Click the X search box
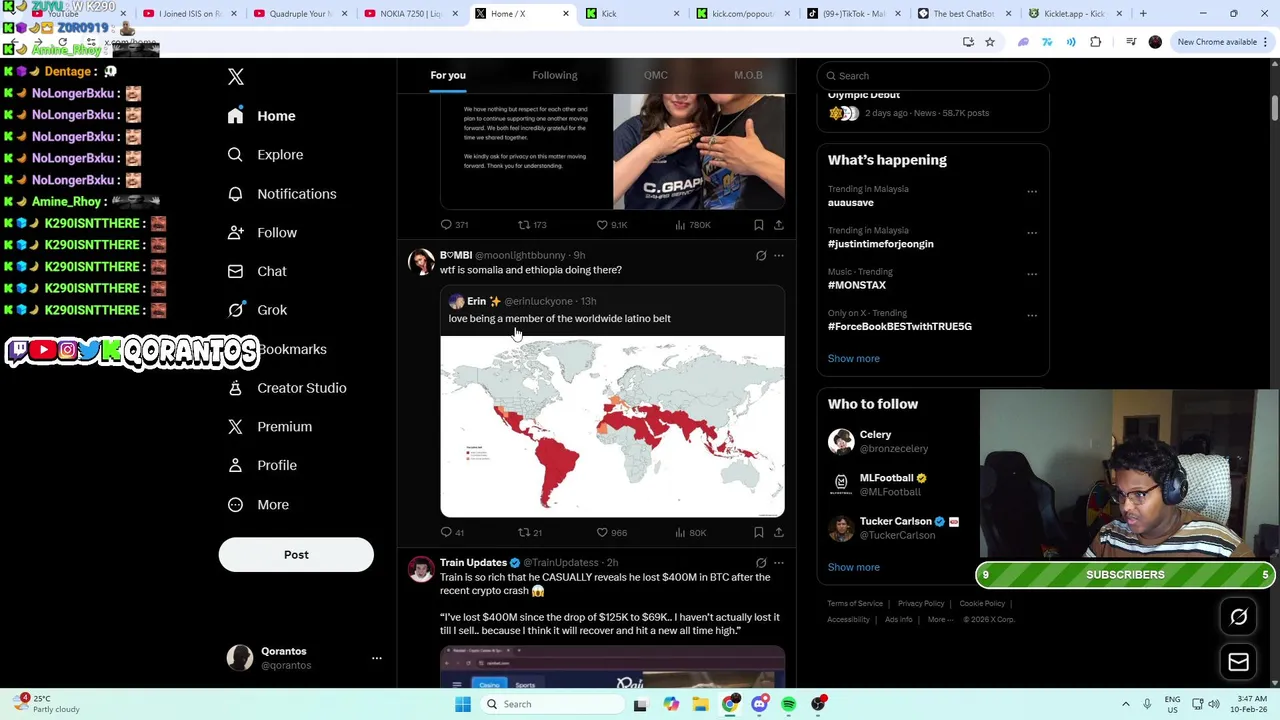 coord(932,76)
